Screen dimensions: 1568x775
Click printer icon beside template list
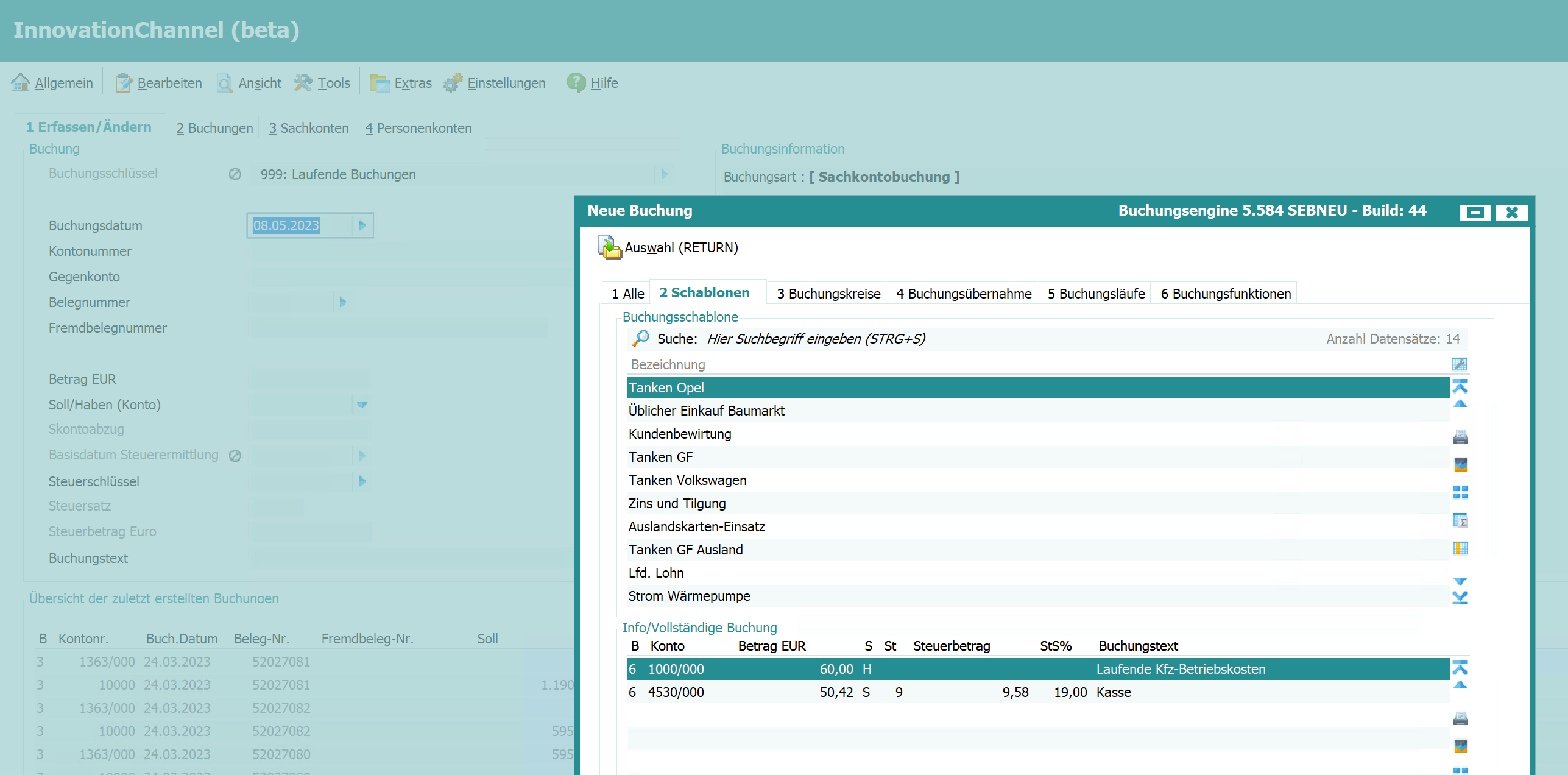(1460, 437)
